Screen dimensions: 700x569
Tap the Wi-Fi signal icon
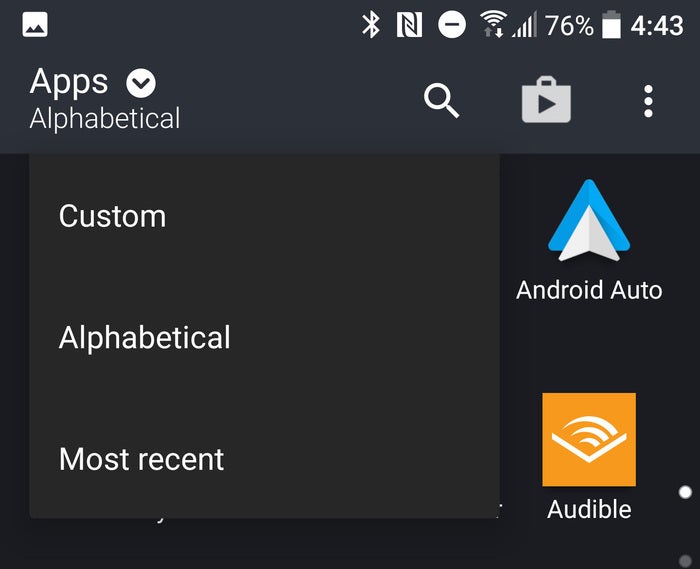tap(492, 24)
